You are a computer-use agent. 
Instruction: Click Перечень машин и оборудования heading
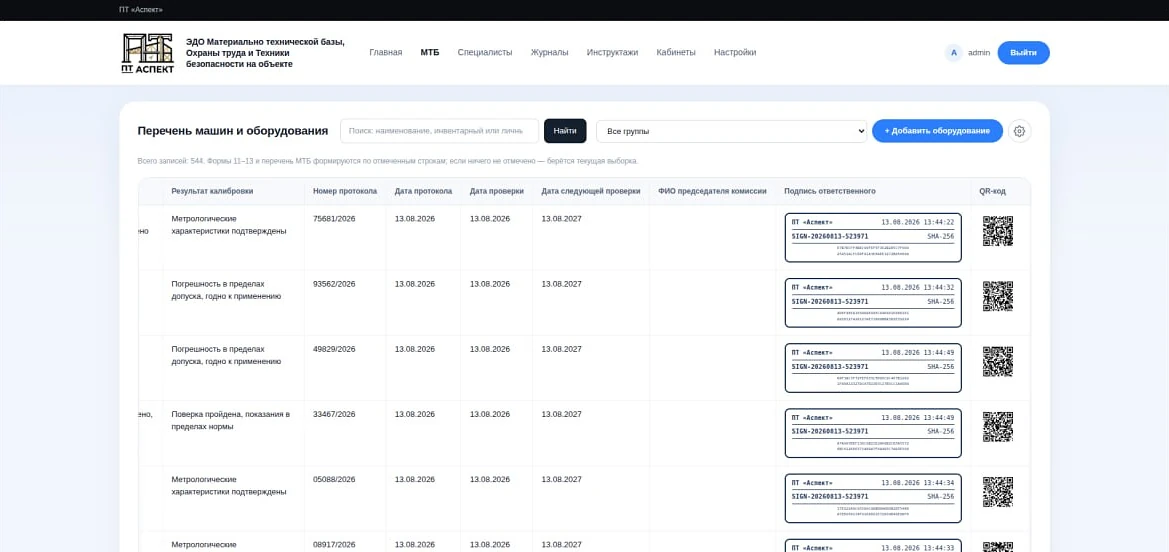click(233, 131)
